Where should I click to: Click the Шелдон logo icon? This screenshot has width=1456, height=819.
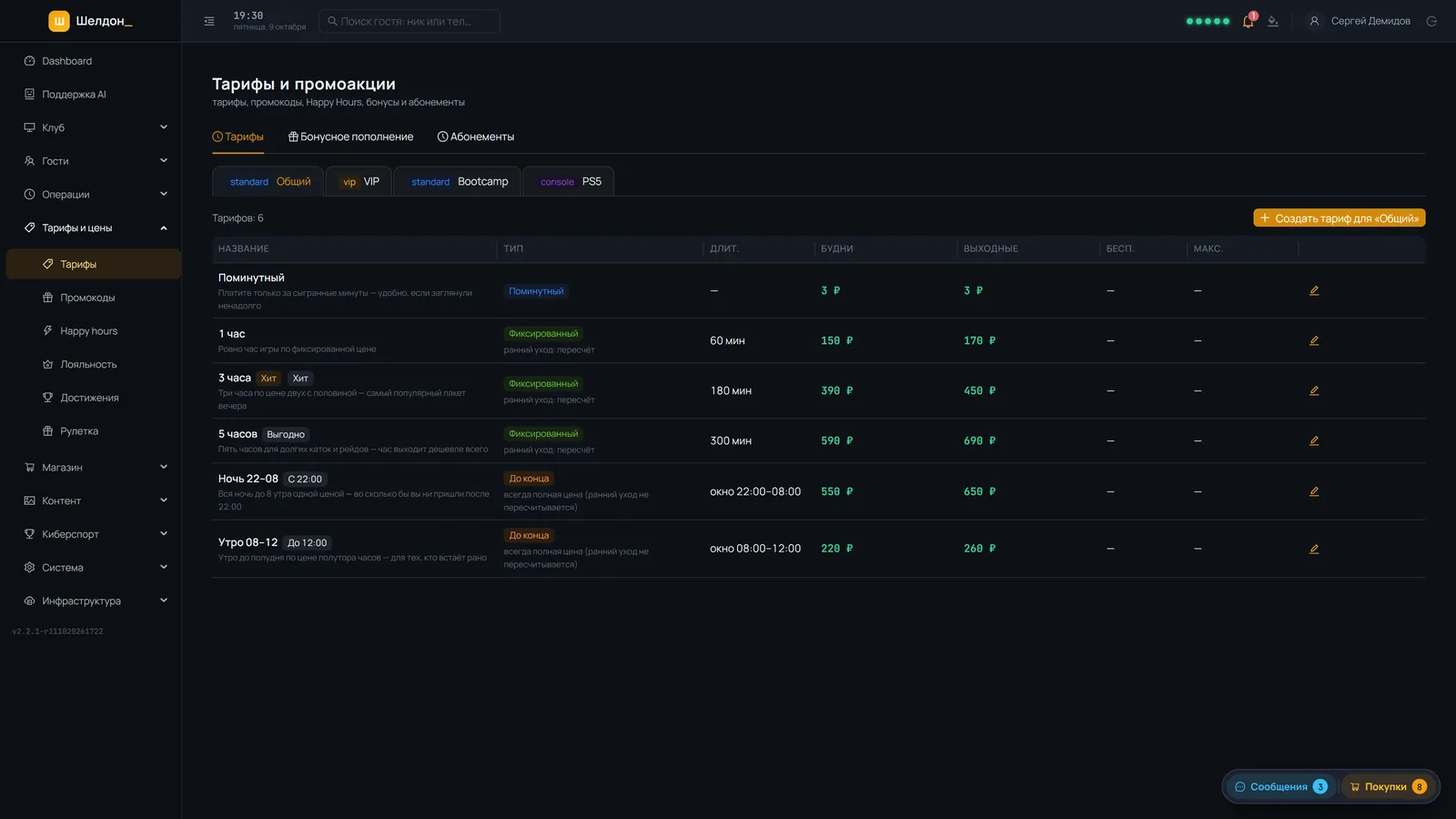pos(59,21)
